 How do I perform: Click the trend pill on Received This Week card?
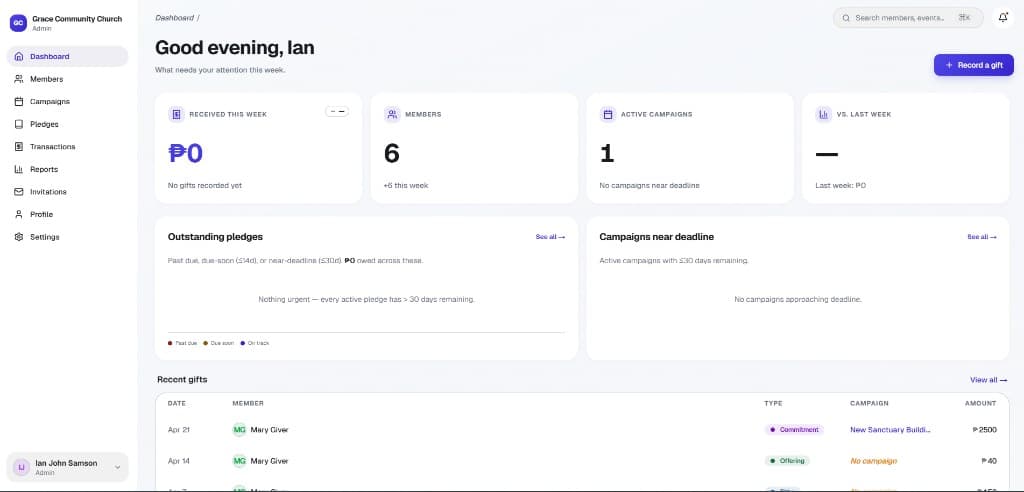coord(337,112)
